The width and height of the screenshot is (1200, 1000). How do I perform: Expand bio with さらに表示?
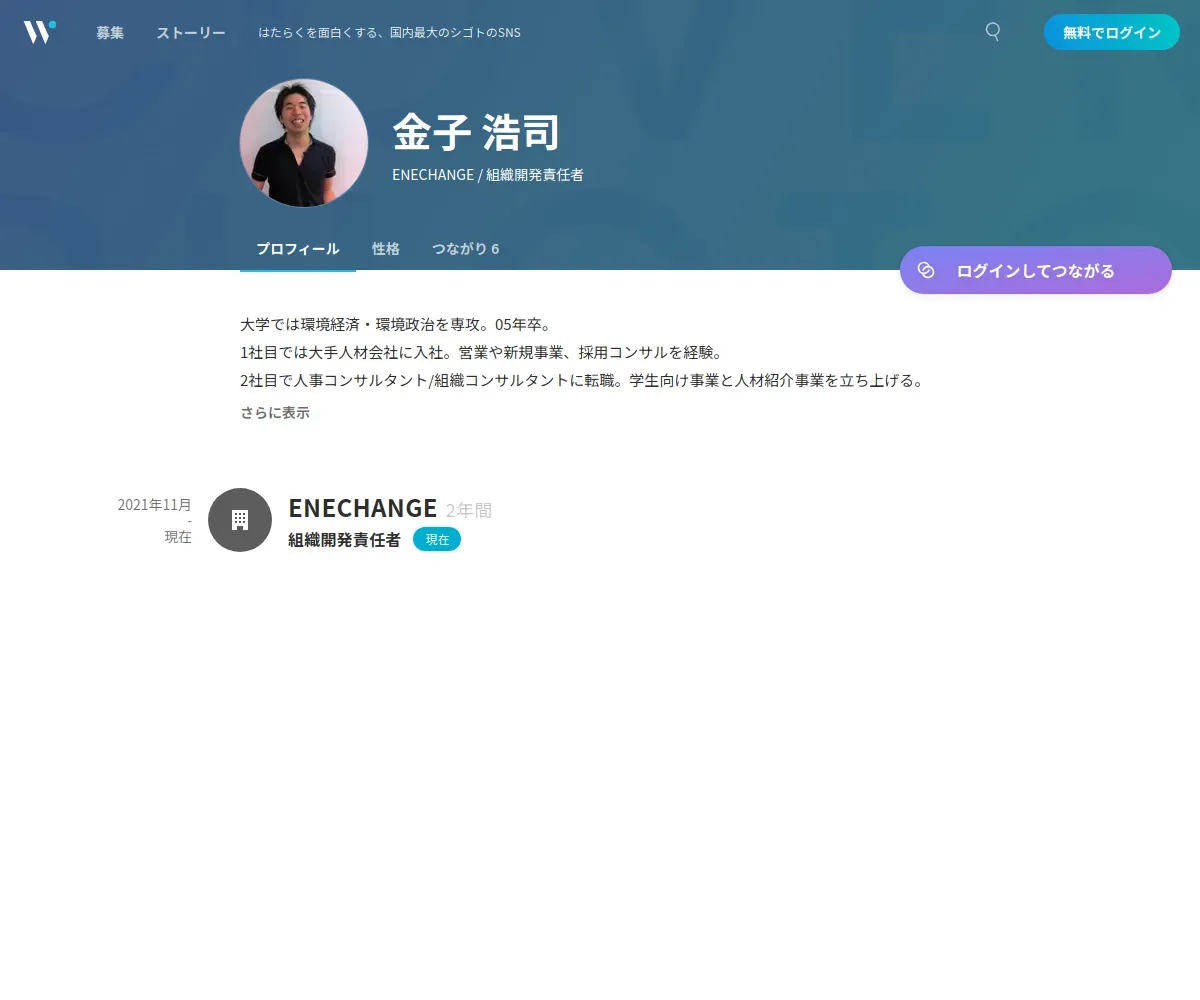275,412
